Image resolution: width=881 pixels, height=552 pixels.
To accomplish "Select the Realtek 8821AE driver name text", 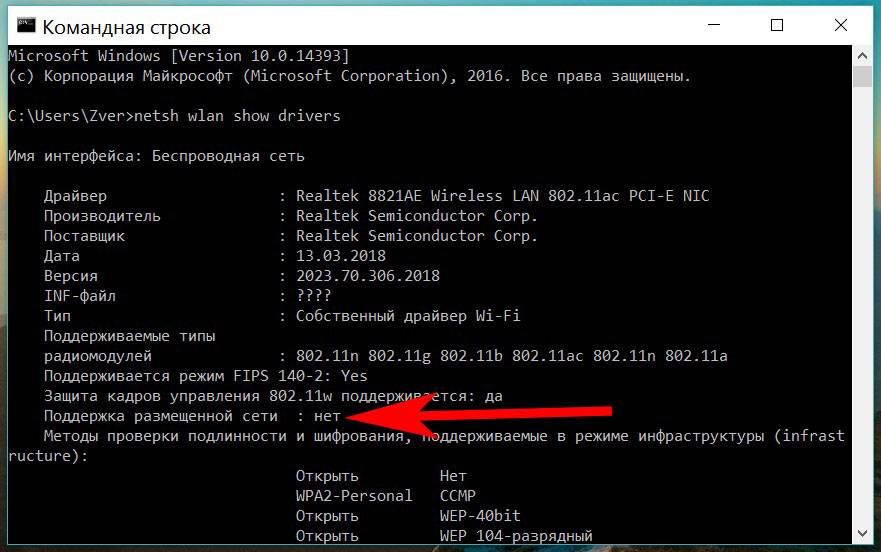I will pyautogui.click(x=502, y=196).
